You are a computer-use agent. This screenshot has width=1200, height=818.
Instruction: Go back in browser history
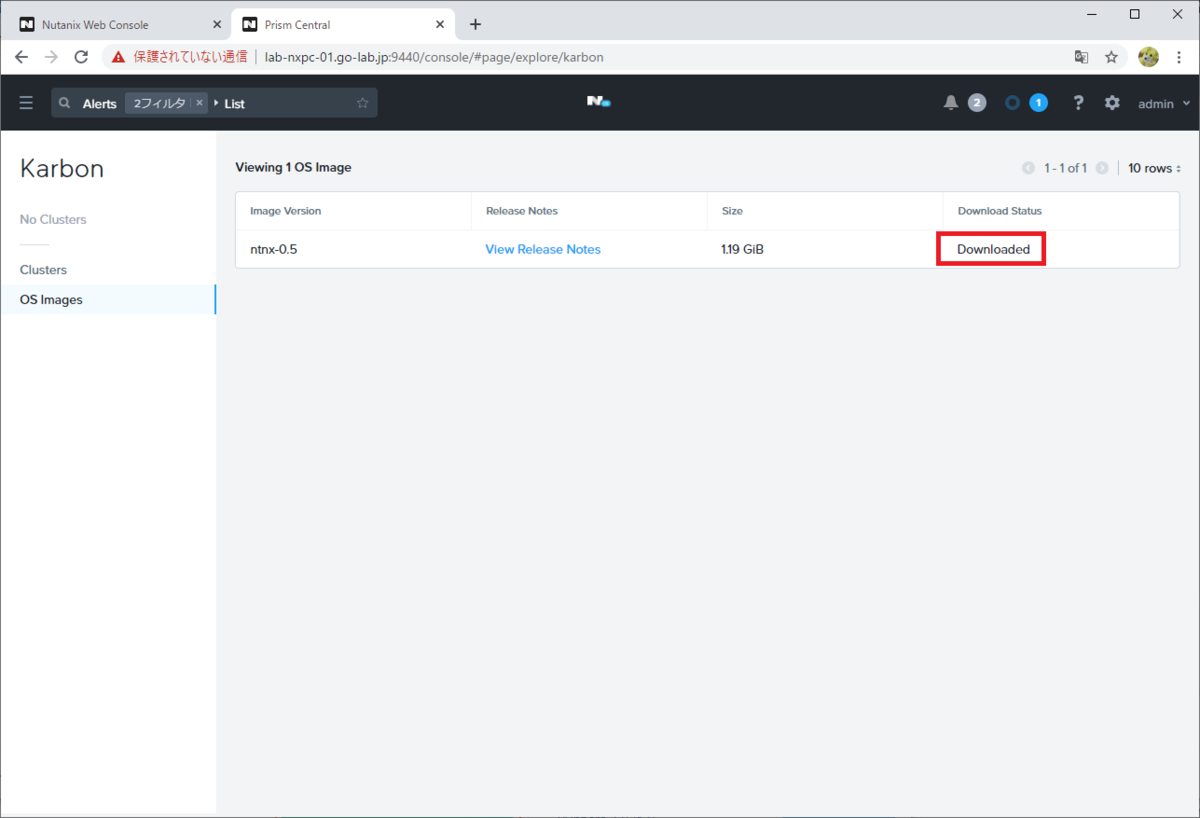[21, 57]
